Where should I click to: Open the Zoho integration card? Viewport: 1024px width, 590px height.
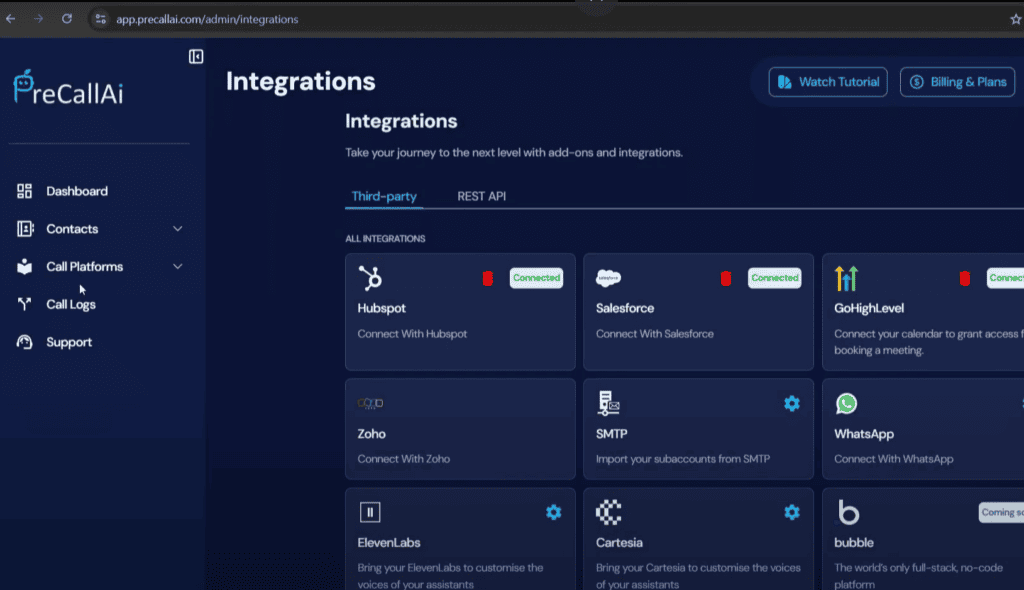pyautogui.click(x=460, y=429)
